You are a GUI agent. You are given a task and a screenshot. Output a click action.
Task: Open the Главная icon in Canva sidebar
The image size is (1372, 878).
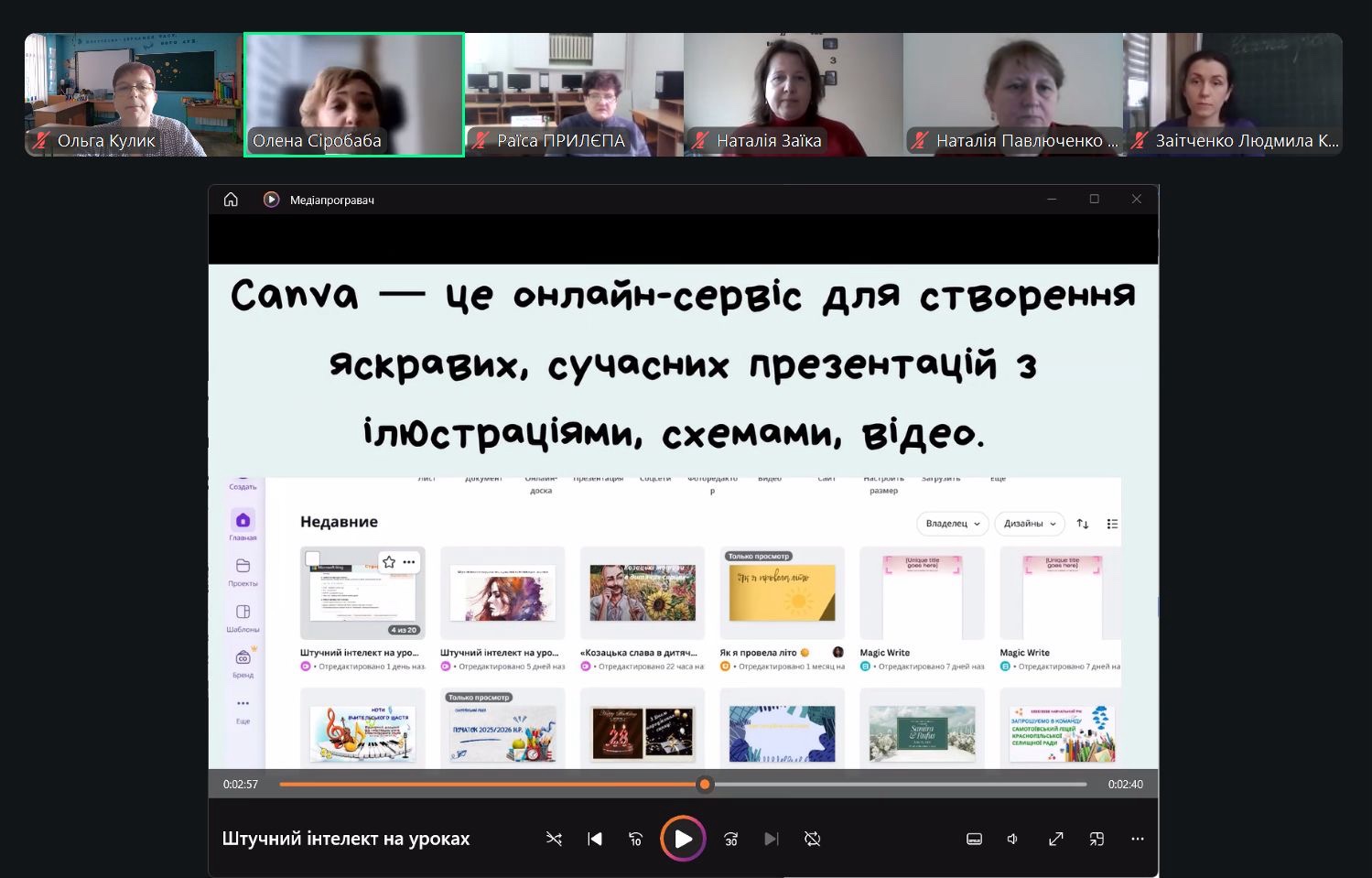pyautogui.click(x=243, y=520)
